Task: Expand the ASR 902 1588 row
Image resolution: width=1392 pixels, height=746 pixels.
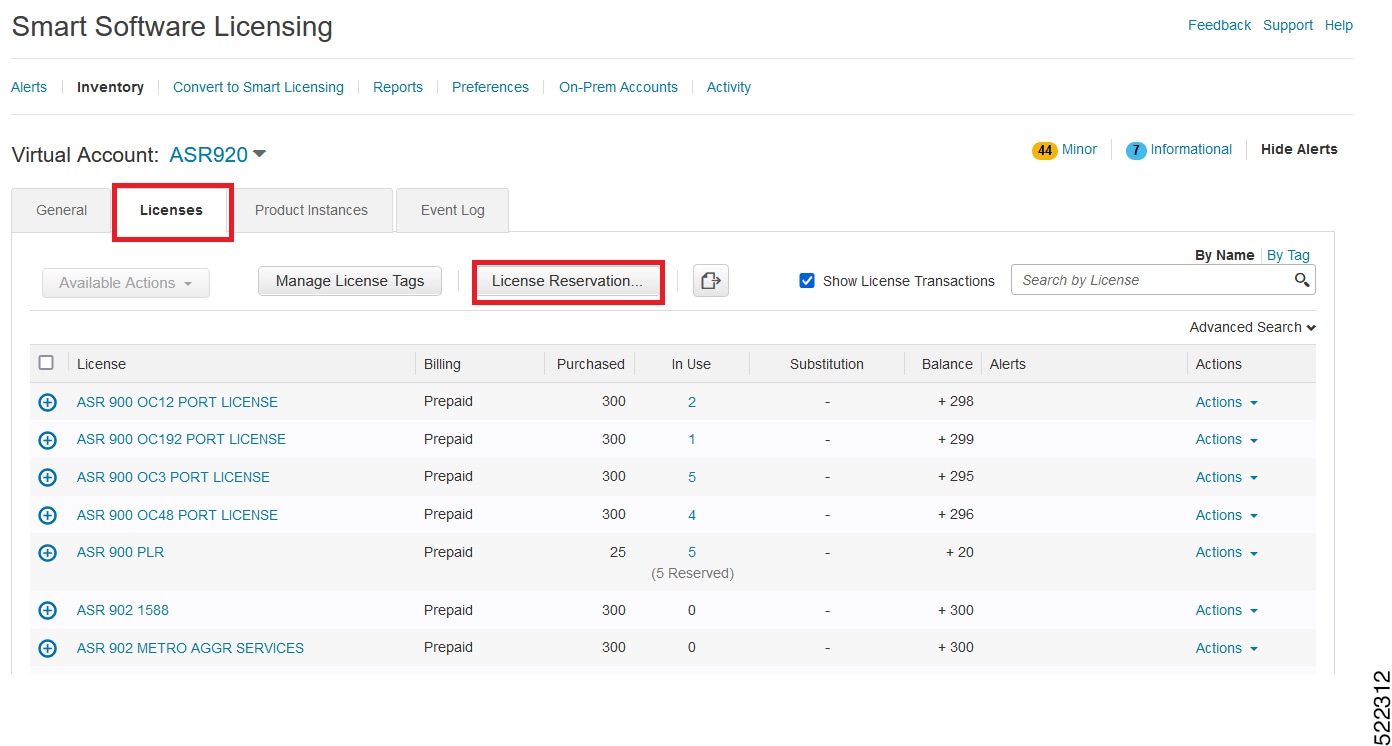Action: pyautogui.click(x=47, y=610)
